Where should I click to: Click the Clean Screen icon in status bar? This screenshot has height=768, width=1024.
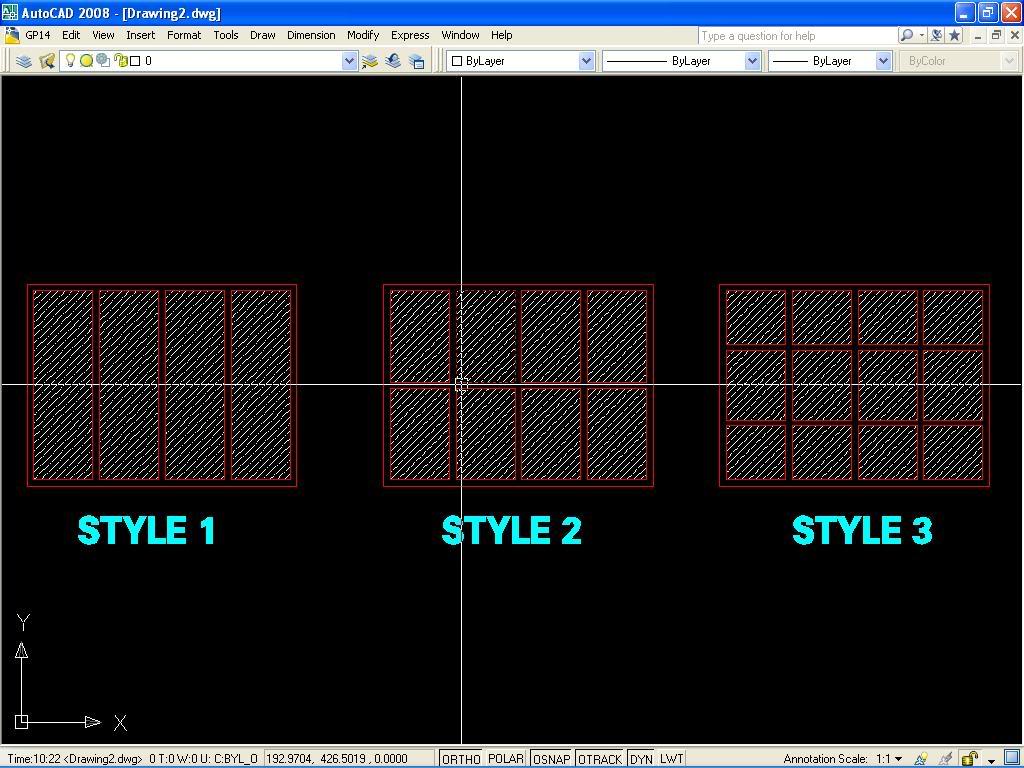1012,758
